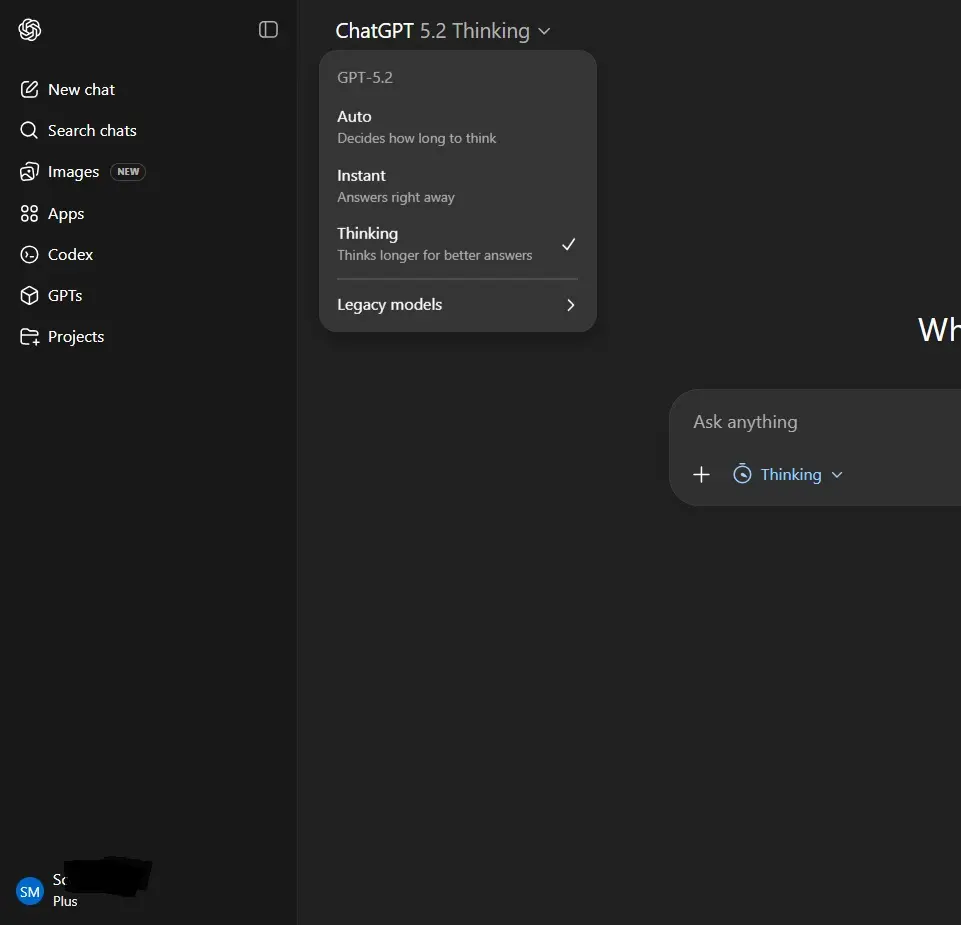Select the Auto model mode
This screenshot has width=961, height=925.
(457, 127)
